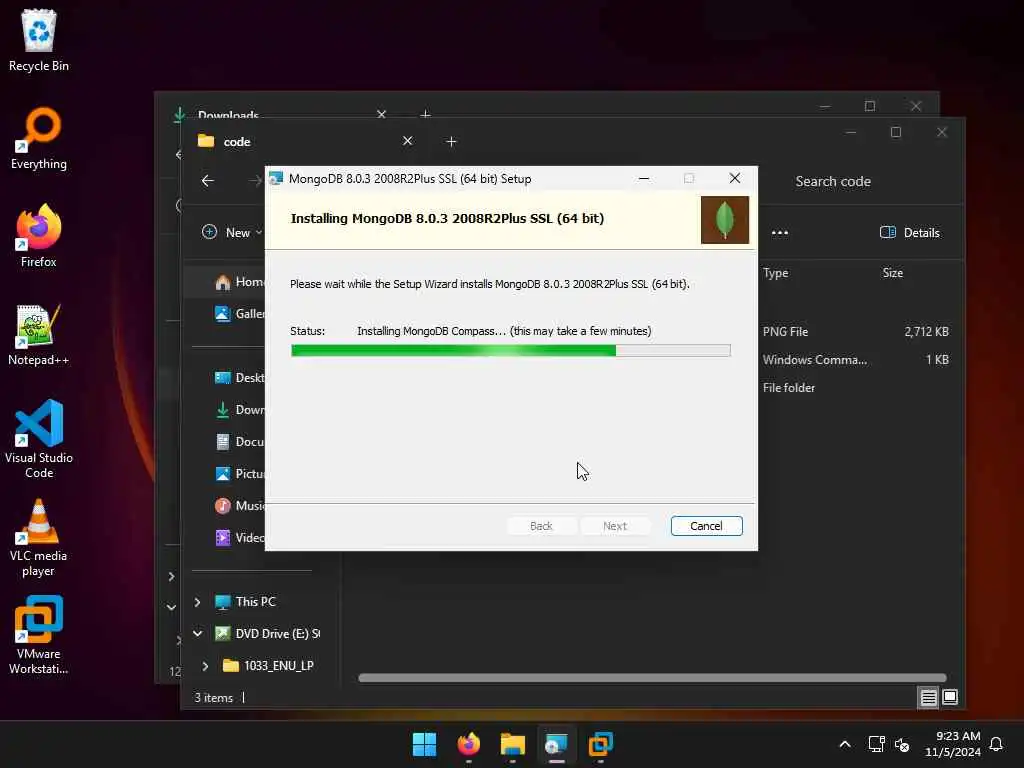Add a new tab next to the code tab
Viewport: 1024px width, 768px height.
(451, 142)
